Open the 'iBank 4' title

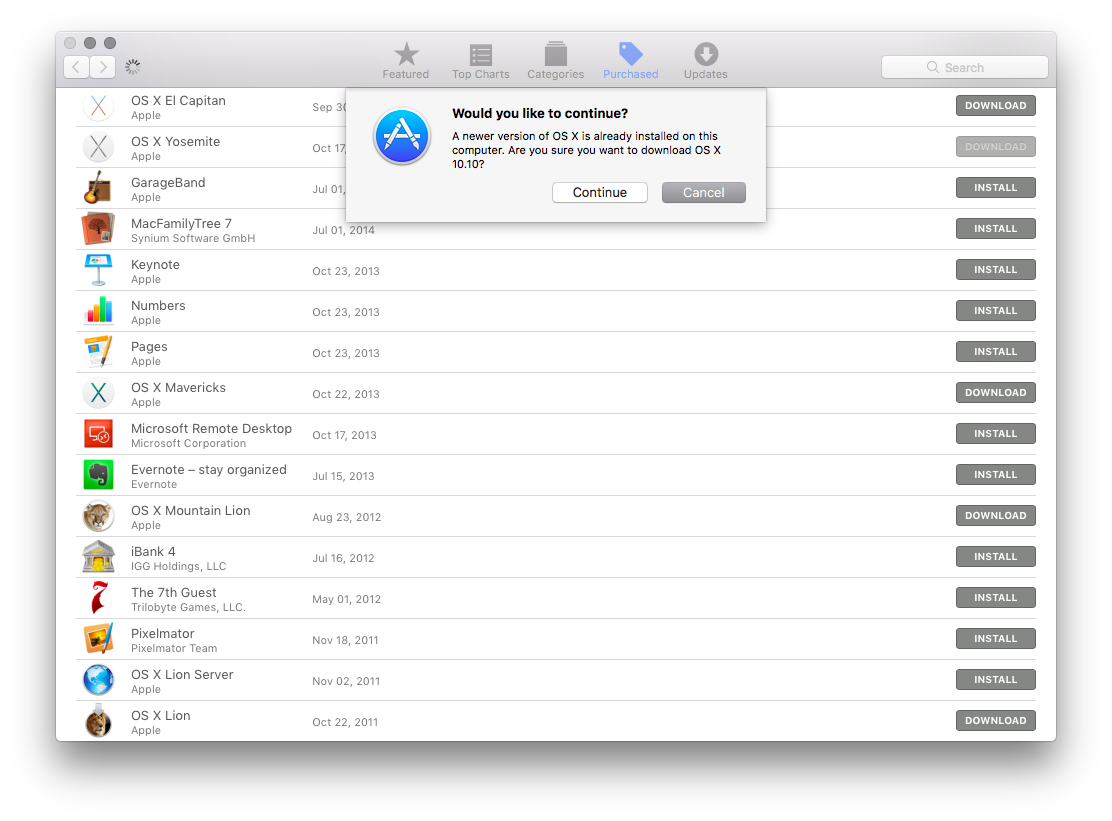(x=153, y=552)
